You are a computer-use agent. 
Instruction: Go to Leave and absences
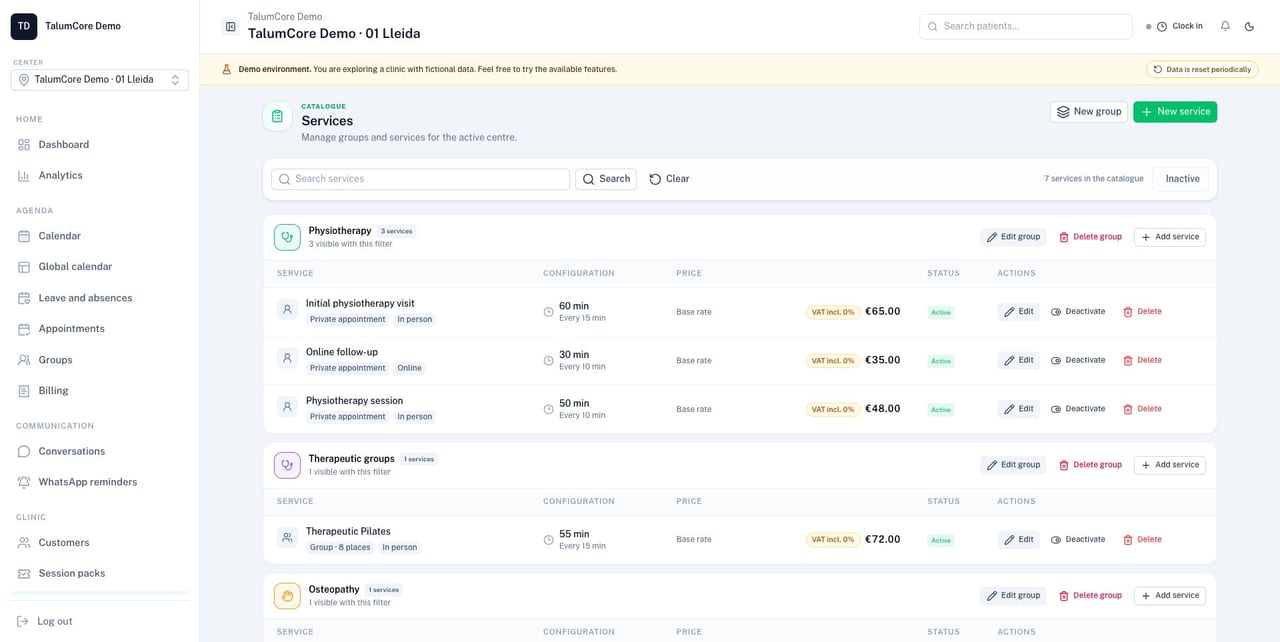(85, 298)
